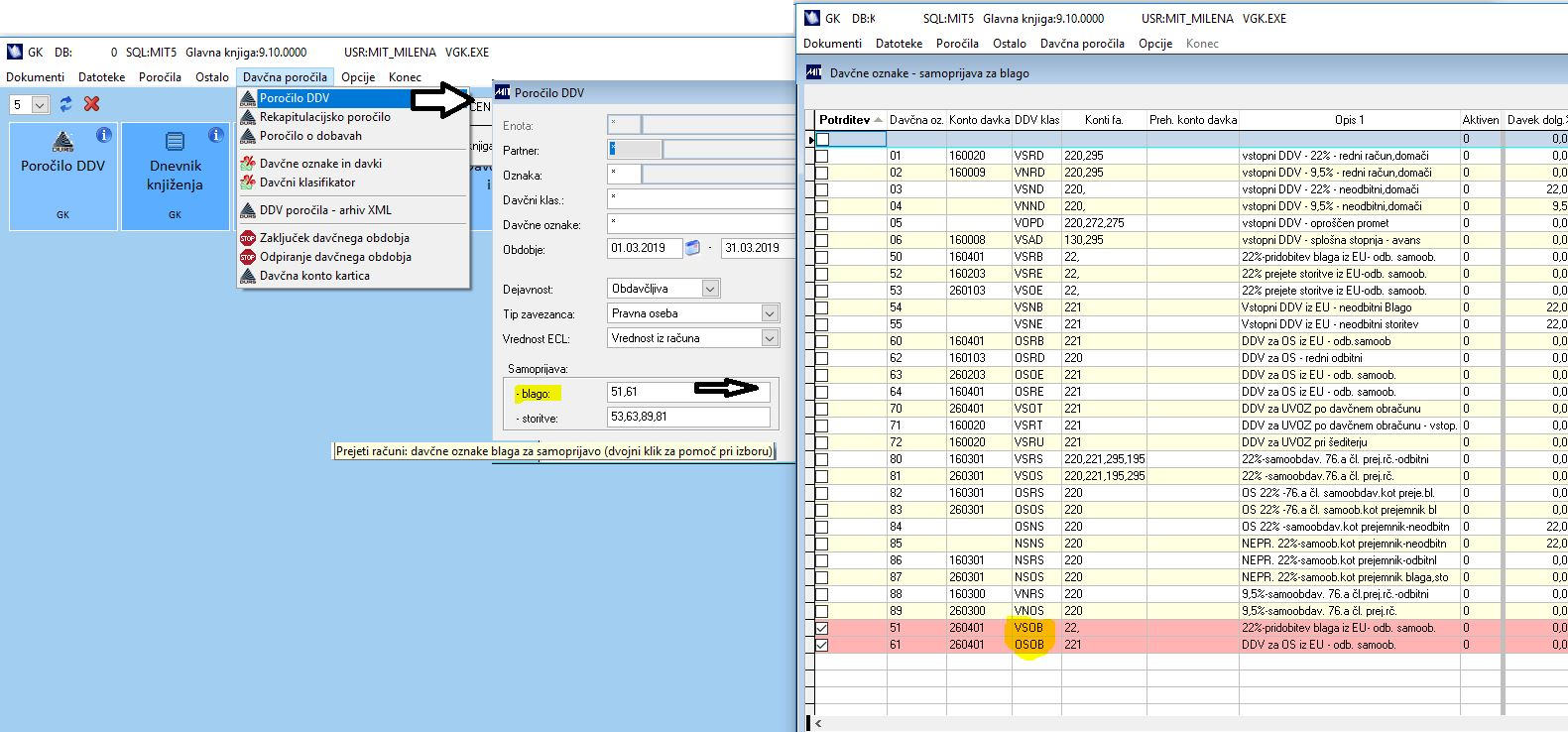Image resolution: width=1568 pixels, height=732 pixels.
Task: Expand the Vrednost ECL dropdown
Action: point(770,338)
